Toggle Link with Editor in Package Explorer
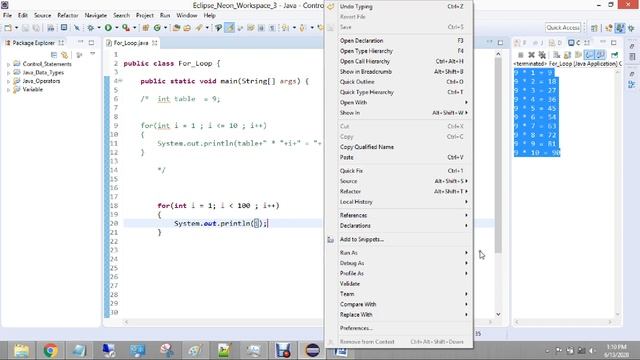 click(64, 55)
